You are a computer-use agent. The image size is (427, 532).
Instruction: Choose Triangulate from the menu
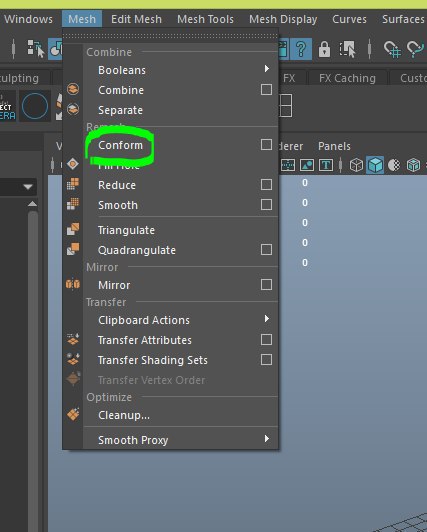[x=126, y=230]
